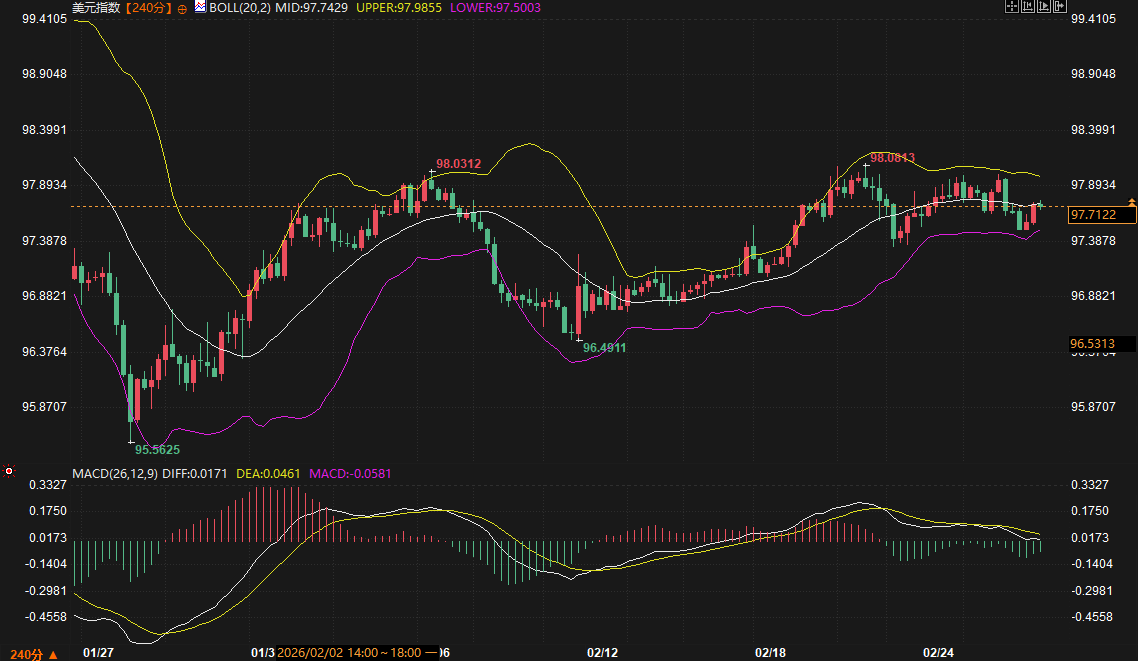Open the 【240分】 timeframe label at top

(x=148, y=7)
